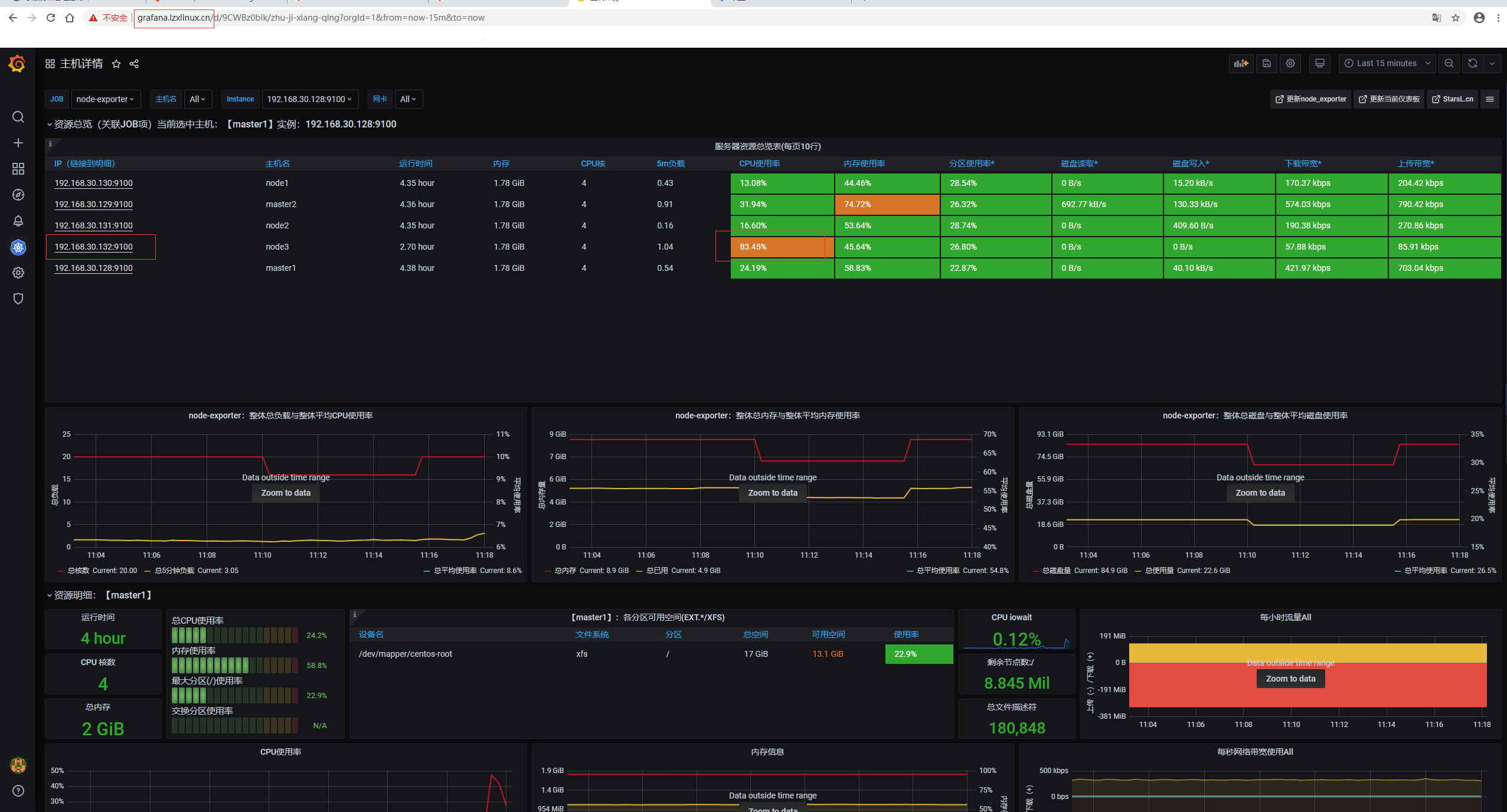This screenshot has width=1507, height=812.
Task: Open the 192.168.30.131:9100 host link
Action: click(93, 225)
